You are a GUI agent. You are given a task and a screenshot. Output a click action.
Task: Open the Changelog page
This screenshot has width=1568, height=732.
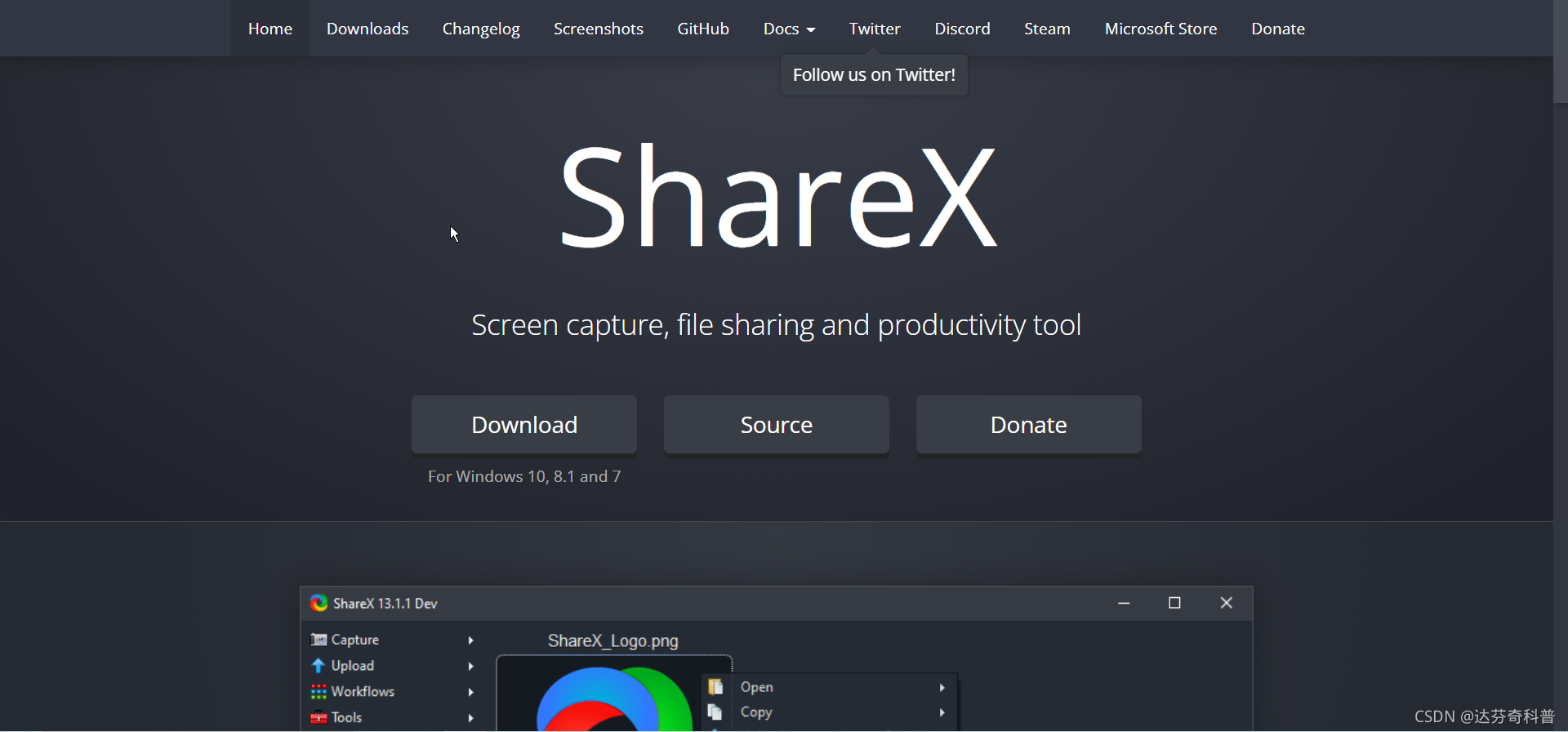coord(481,29)
